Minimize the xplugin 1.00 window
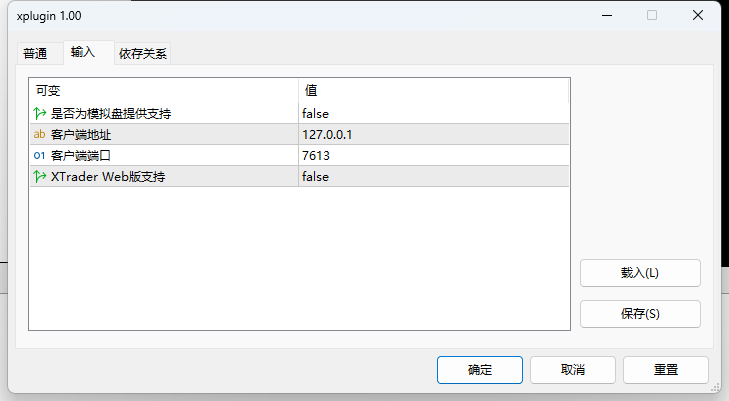 606,15
